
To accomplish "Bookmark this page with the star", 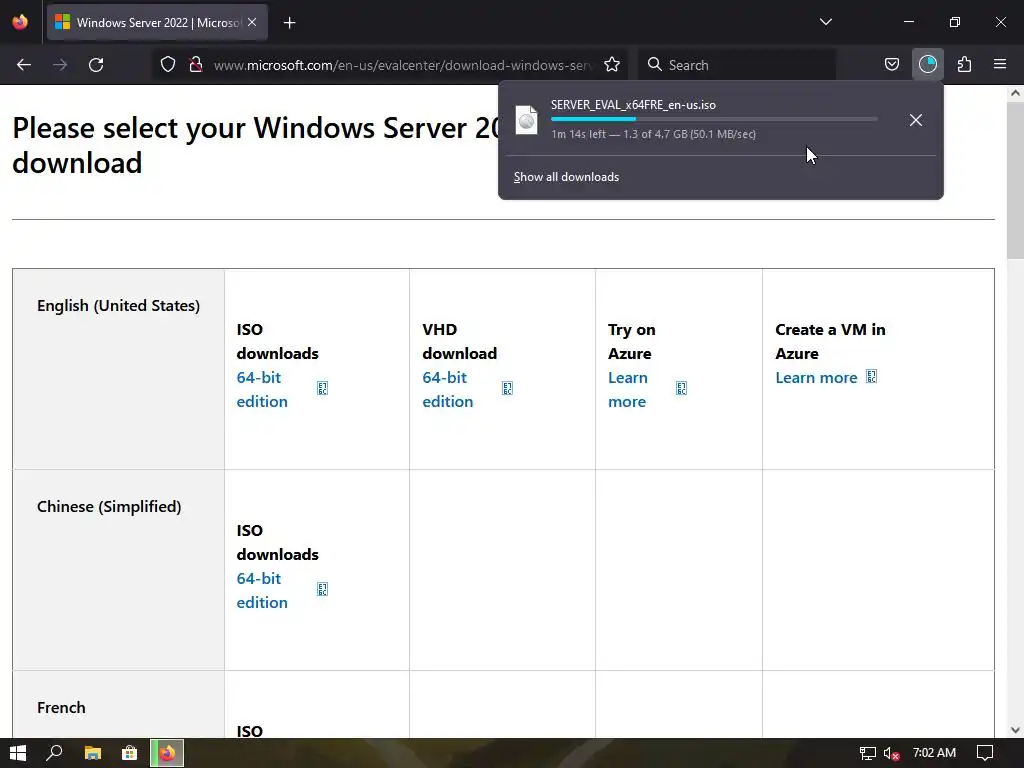I will point(612,65).
